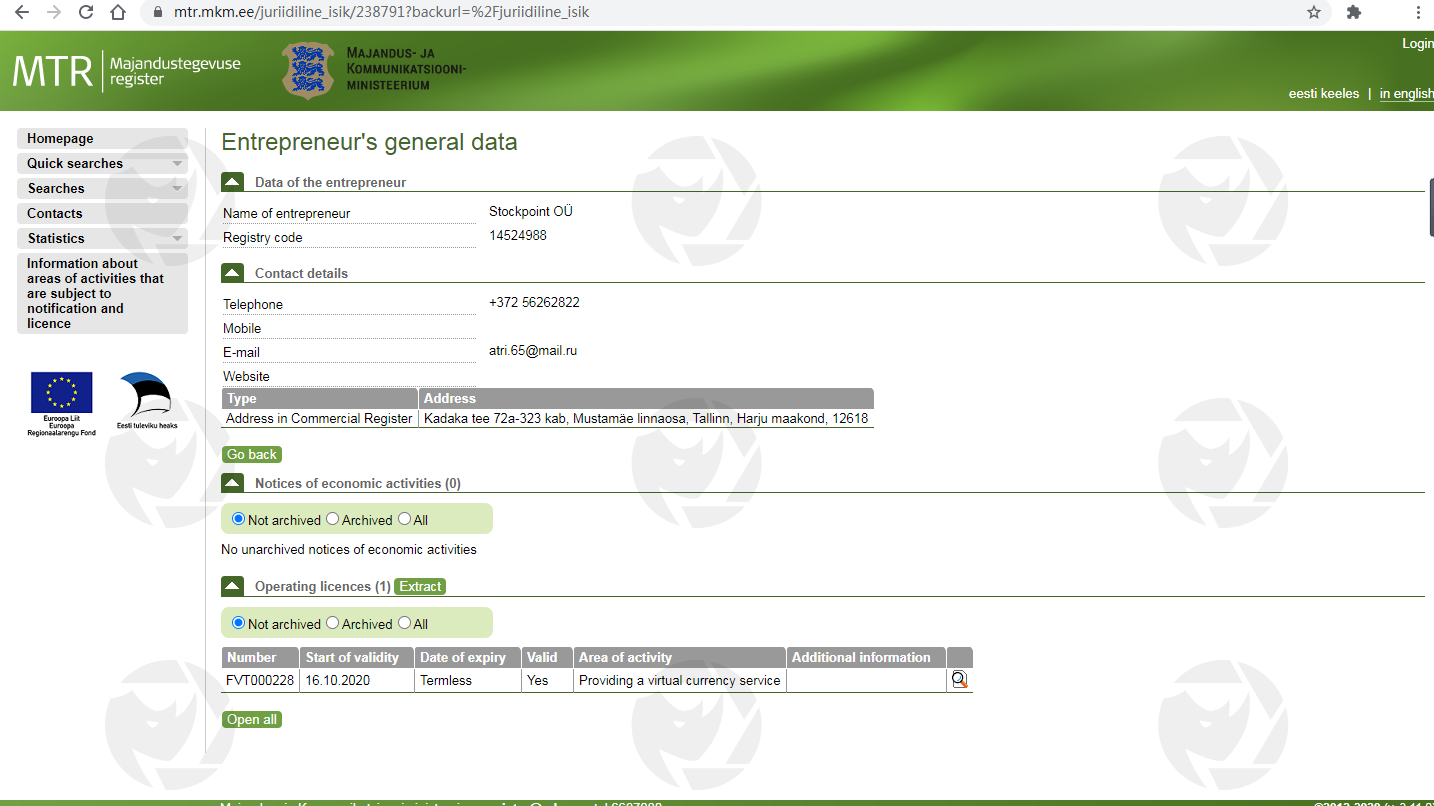View licence FVT000228 details magnifier icon
This screenshot has height=806, width=1434.
coord(959,680)
